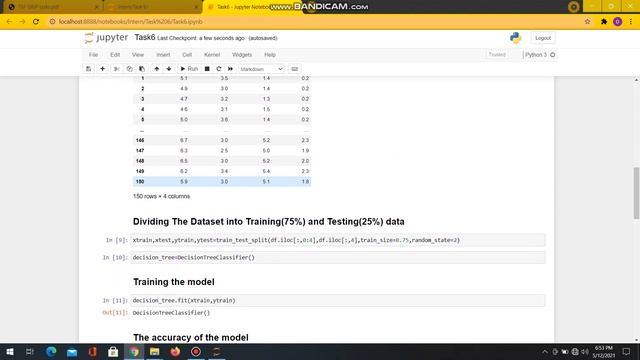Open the notifications action center icon

pyautogui.click(x=626, y=351)
